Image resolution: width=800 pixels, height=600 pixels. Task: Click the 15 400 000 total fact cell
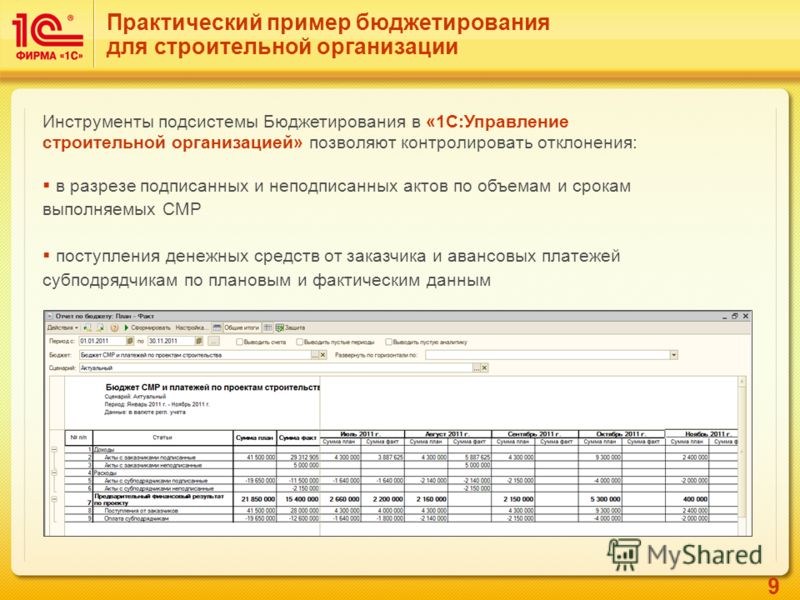[x=298, y=499]
